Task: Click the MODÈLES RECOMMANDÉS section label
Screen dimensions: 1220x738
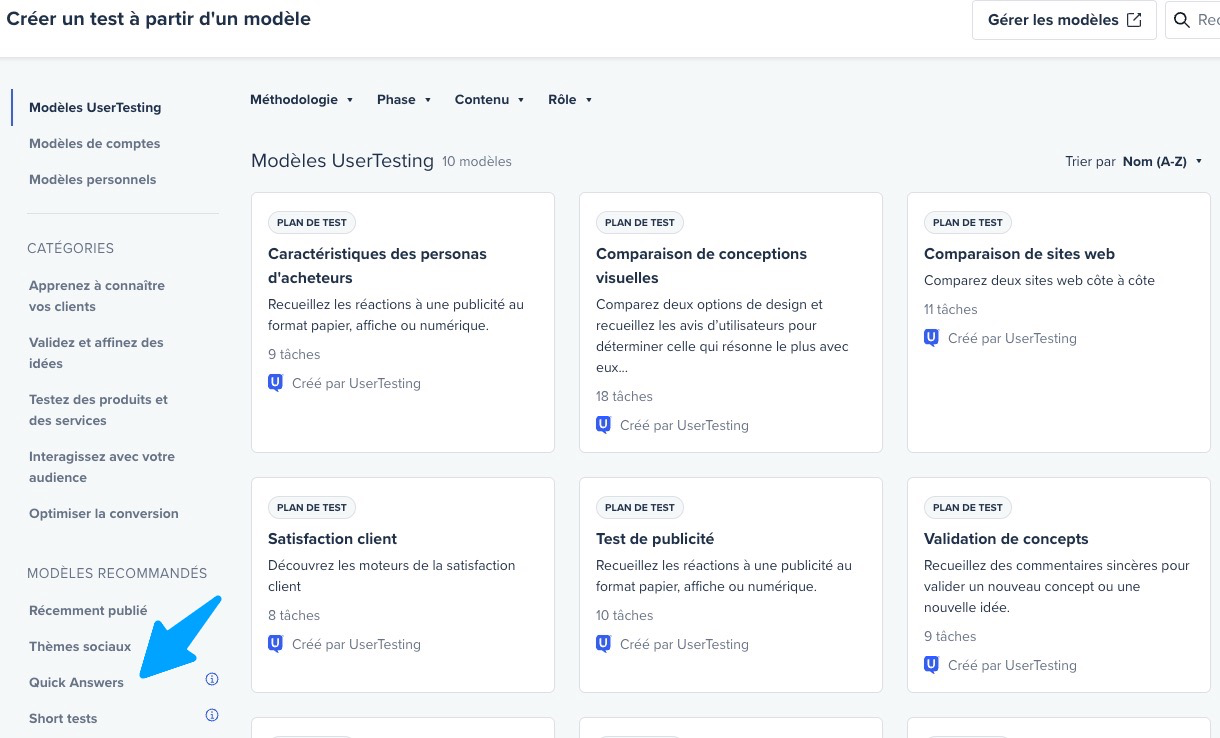Action: click(x=117, y=574)
